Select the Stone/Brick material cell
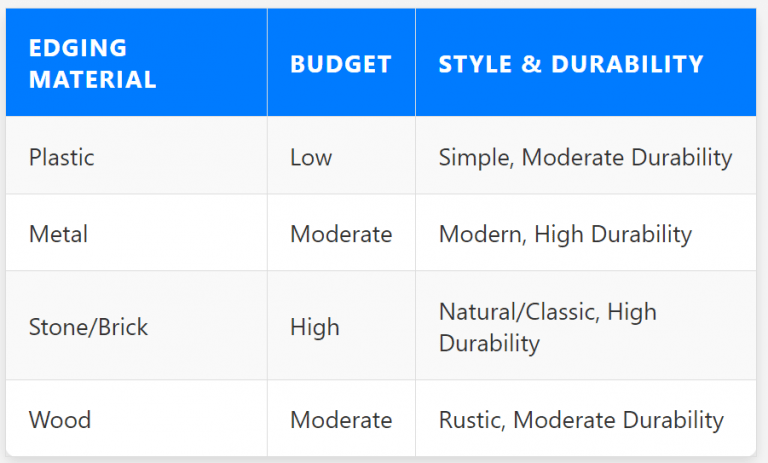 click(88, 327)
